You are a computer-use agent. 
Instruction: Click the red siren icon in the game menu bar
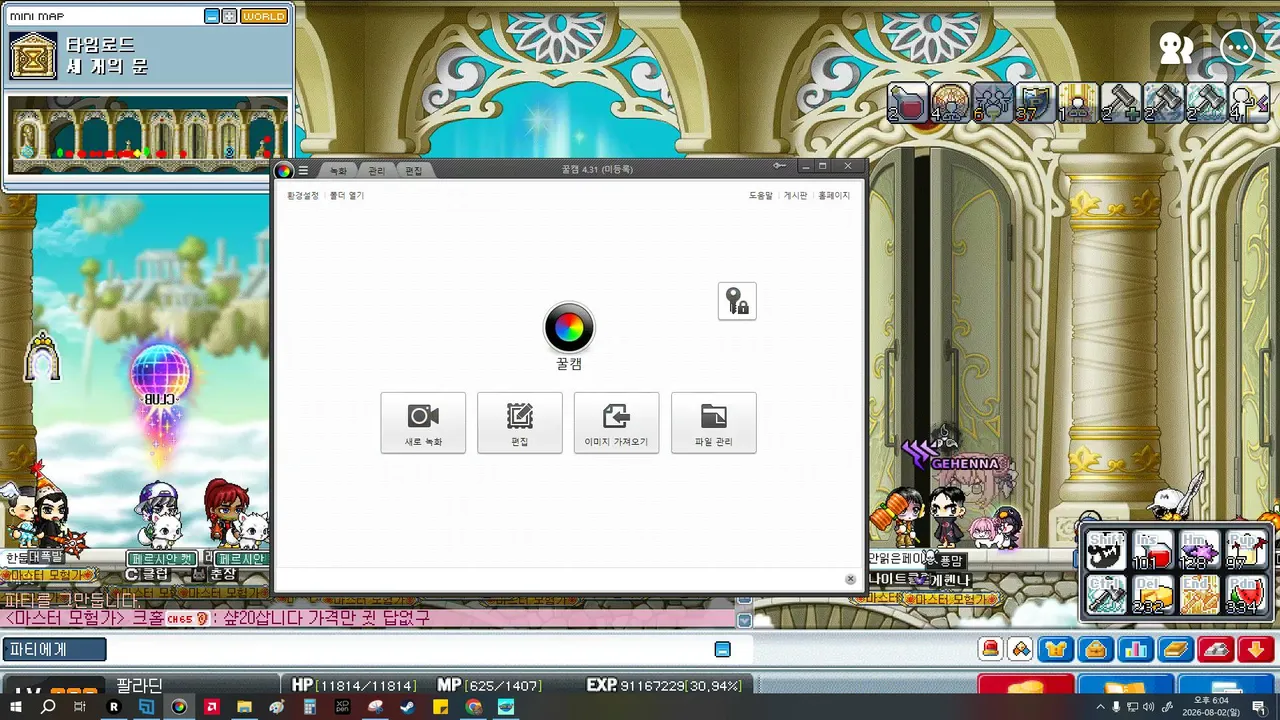click(x=990, y=650)
